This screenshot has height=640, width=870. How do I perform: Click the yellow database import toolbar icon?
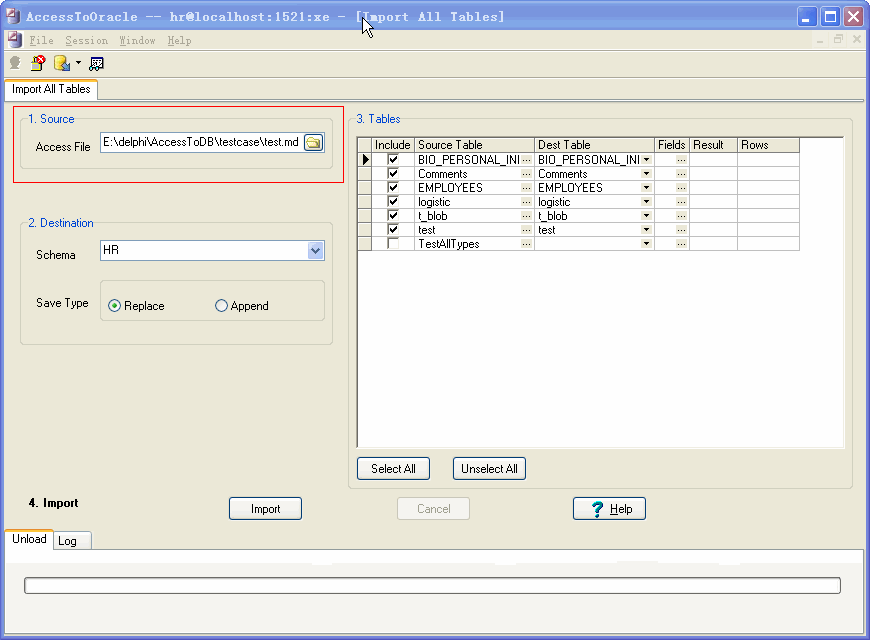[x=62, y=63]
